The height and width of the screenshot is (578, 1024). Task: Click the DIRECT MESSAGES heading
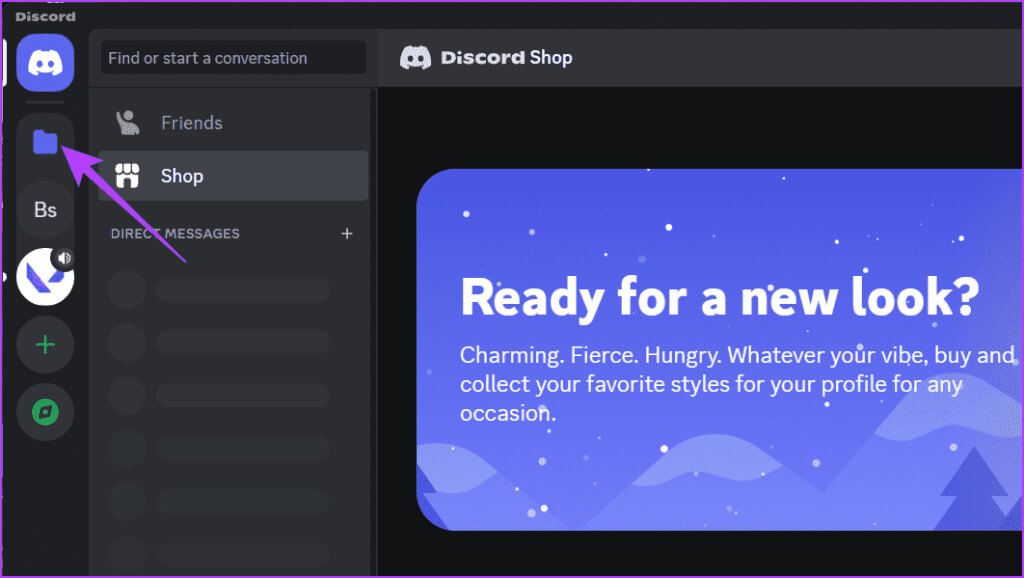pos(175,233)
